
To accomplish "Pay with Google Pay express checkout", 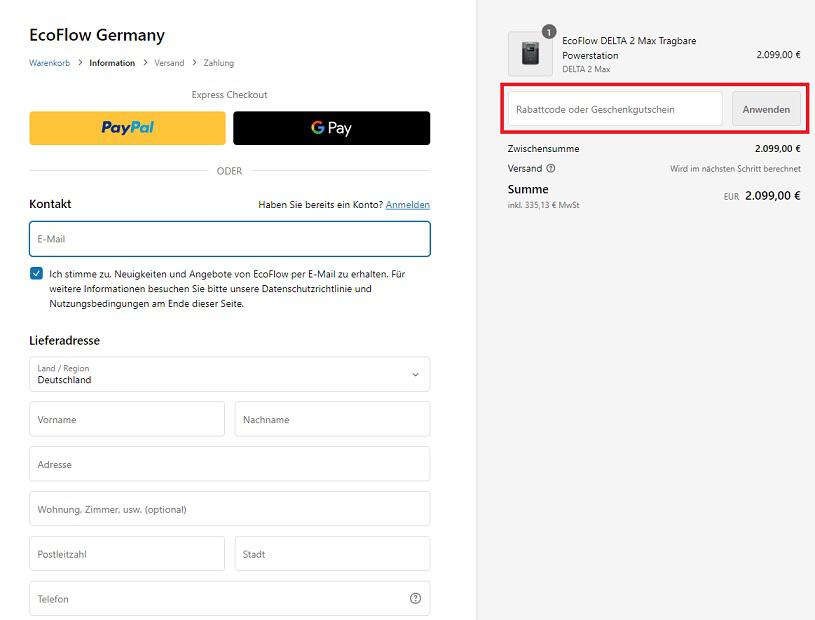I will (x=332, y=128).
